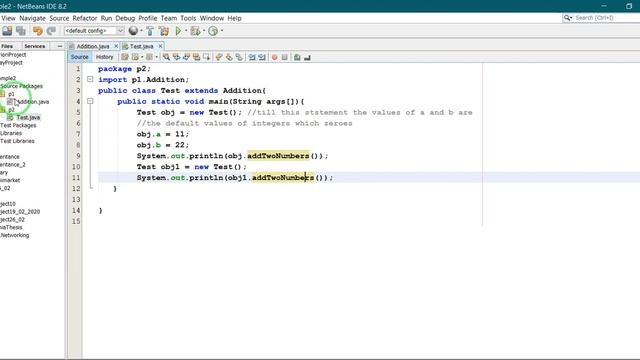
Task: Open the dropdown arrow next to Run Project
Action: (186, 31)
